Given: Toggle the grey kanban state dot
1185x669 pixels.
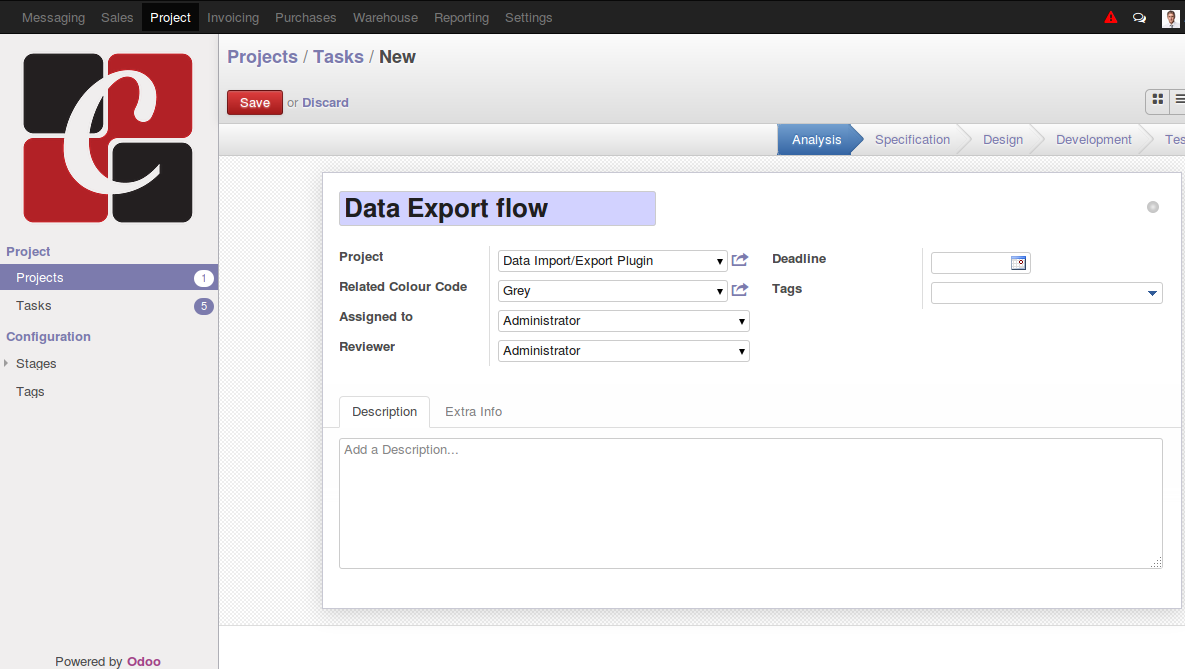Looking at the screenshot, I should (x=1153, y=207).
